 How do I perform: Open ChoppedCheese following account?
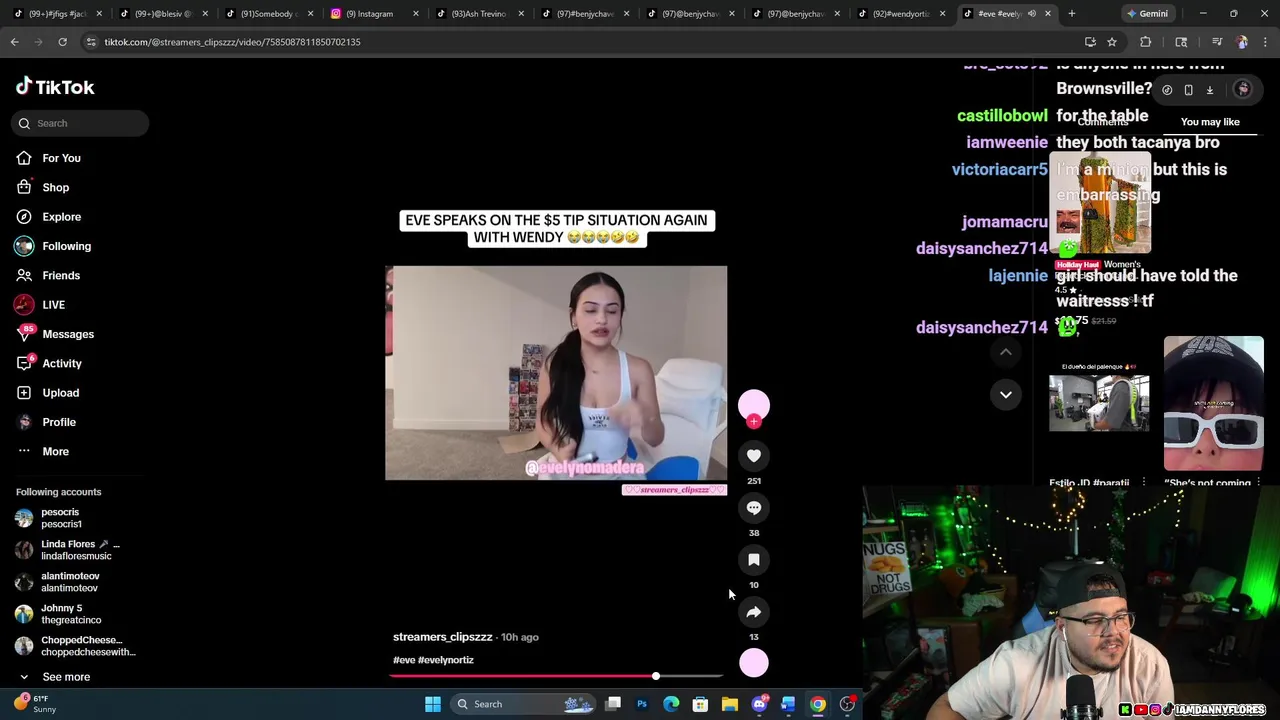[x=75, y=646]
